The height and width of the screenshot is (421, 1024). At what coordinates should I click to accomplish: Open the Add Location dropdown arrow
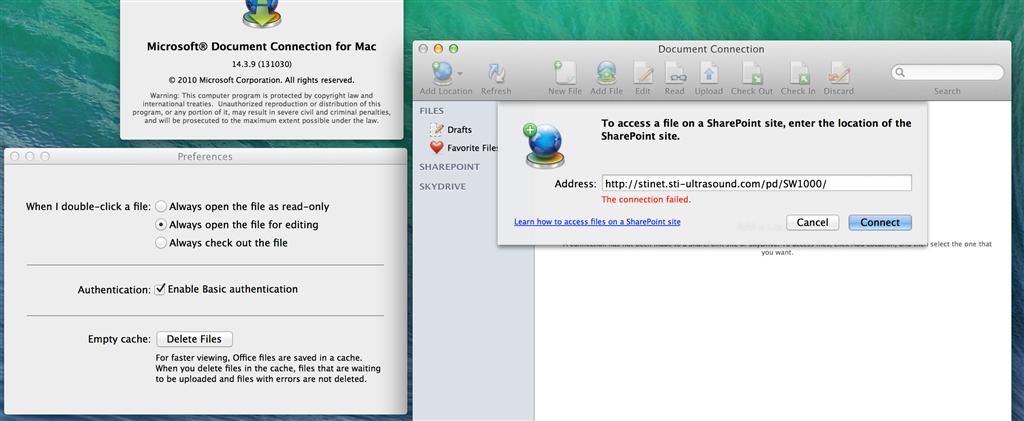(460, 73)
